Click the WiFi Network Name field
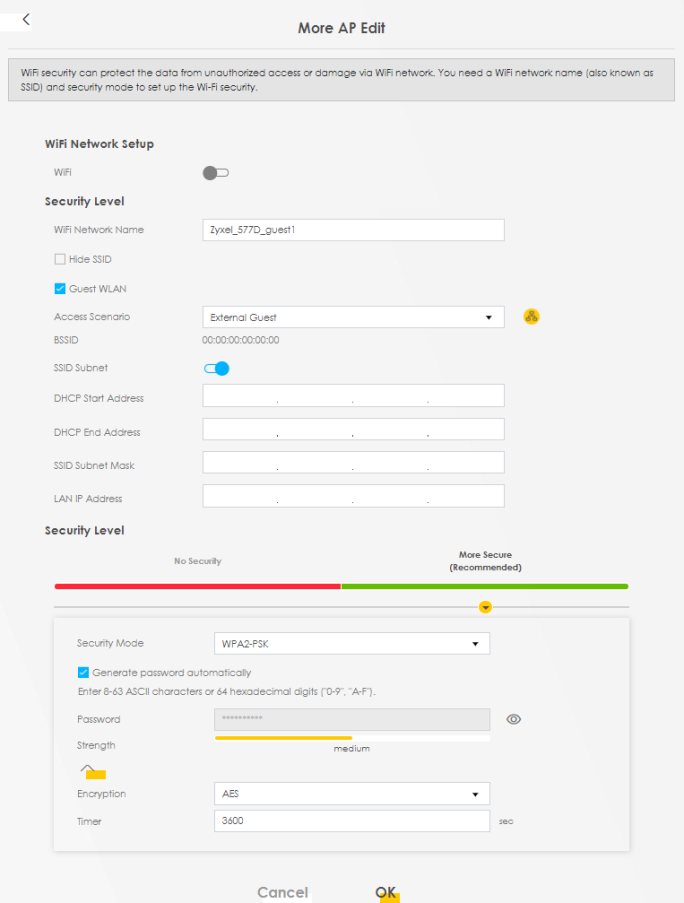The image size is (684, 903). (352, 230)
